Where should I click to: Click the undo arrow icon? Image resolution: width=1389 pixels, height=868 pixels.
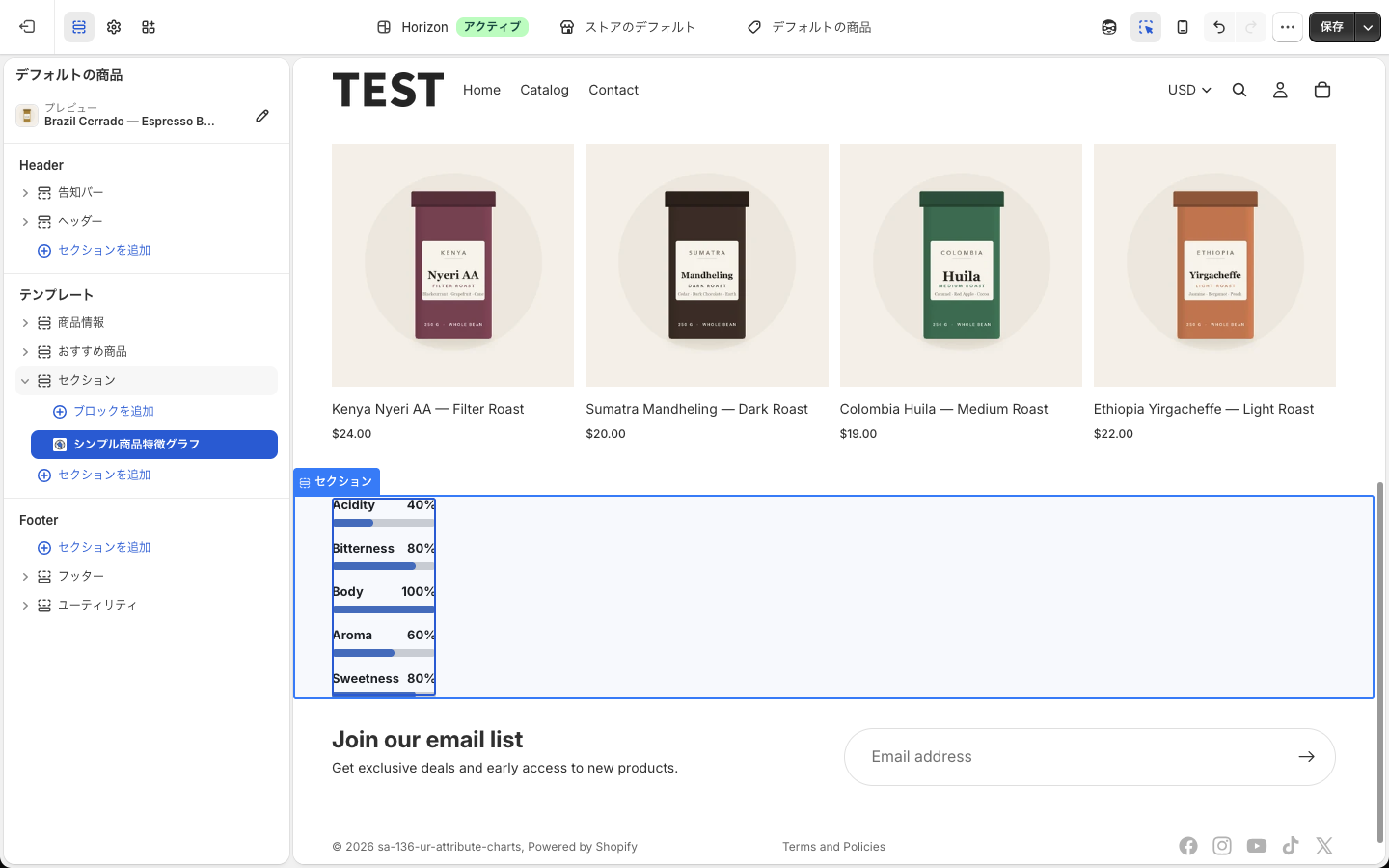1219,27
